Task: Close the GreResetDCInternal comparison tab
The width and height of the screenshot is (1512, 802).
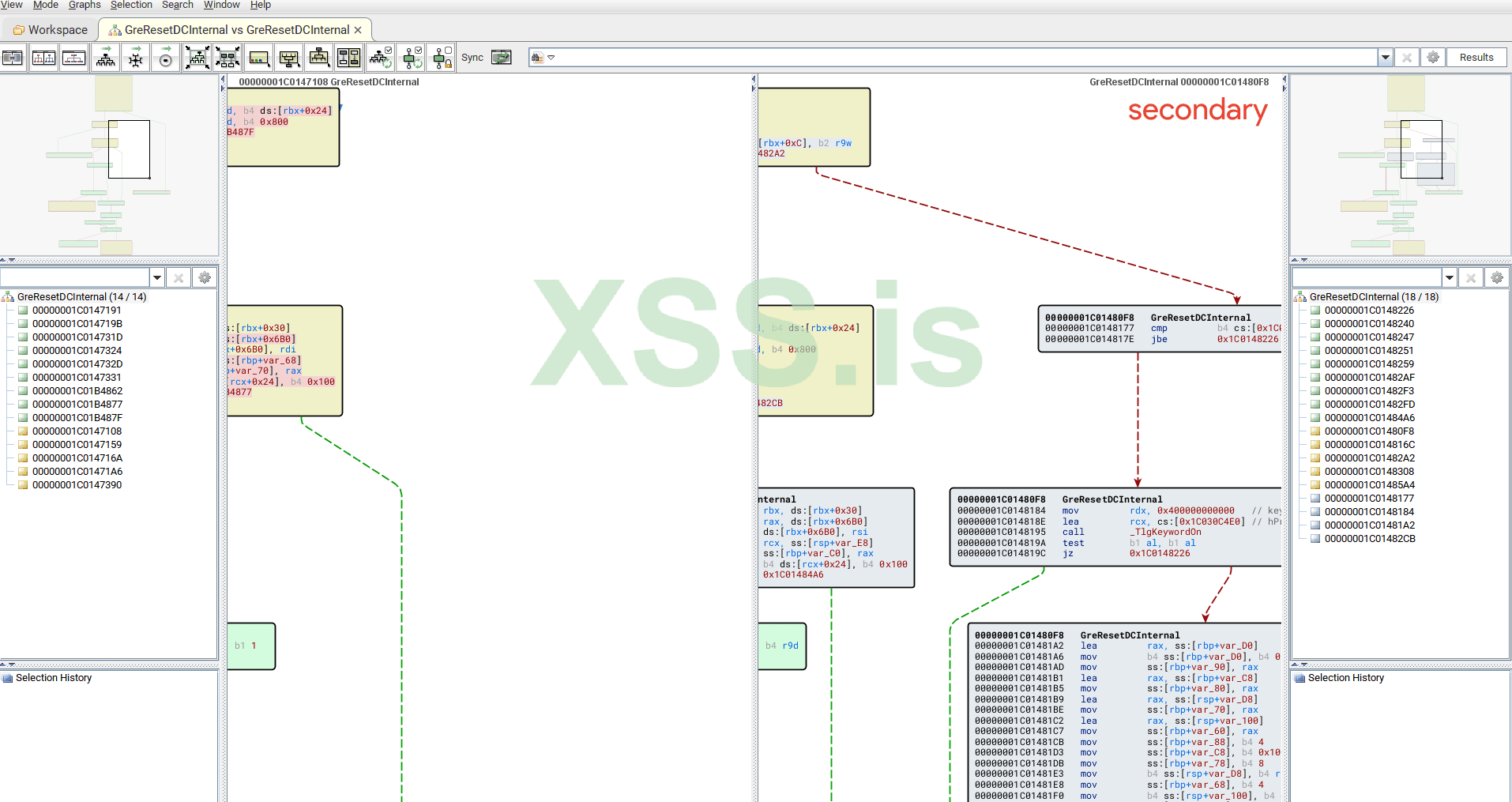Action: (358, 30)
